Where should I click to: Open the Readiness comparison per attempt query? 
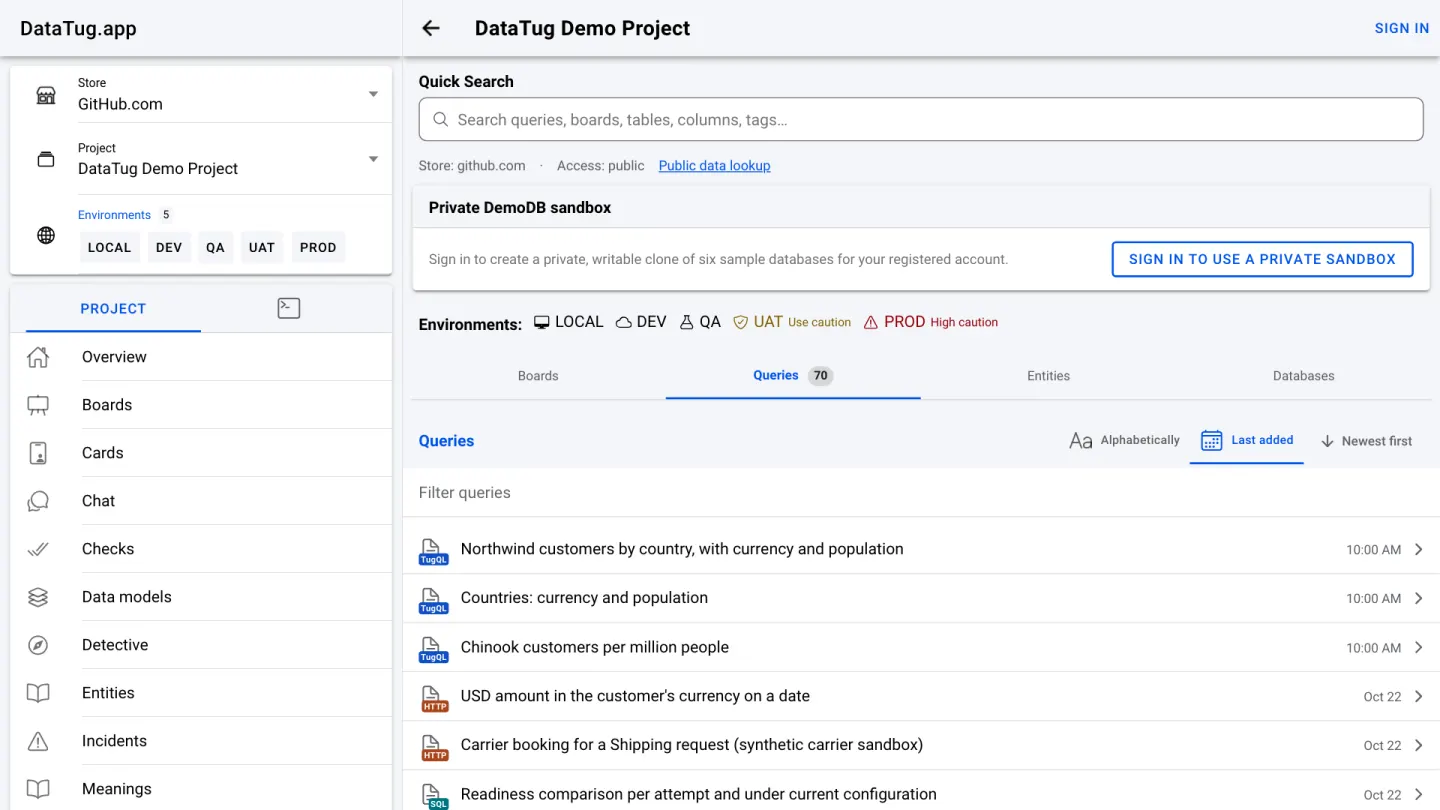point(921,795)
